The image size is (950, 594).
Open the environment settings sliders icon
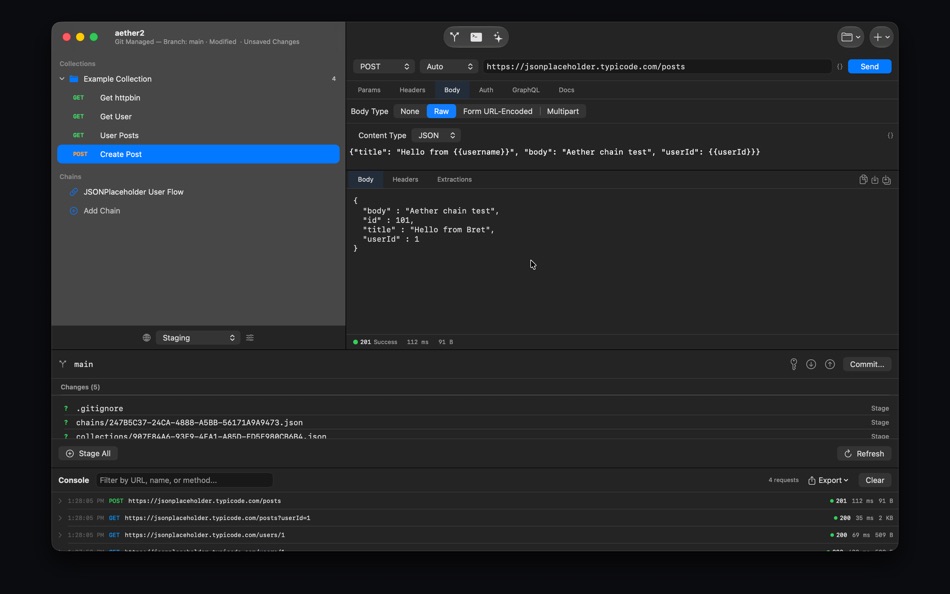(250, 338)
